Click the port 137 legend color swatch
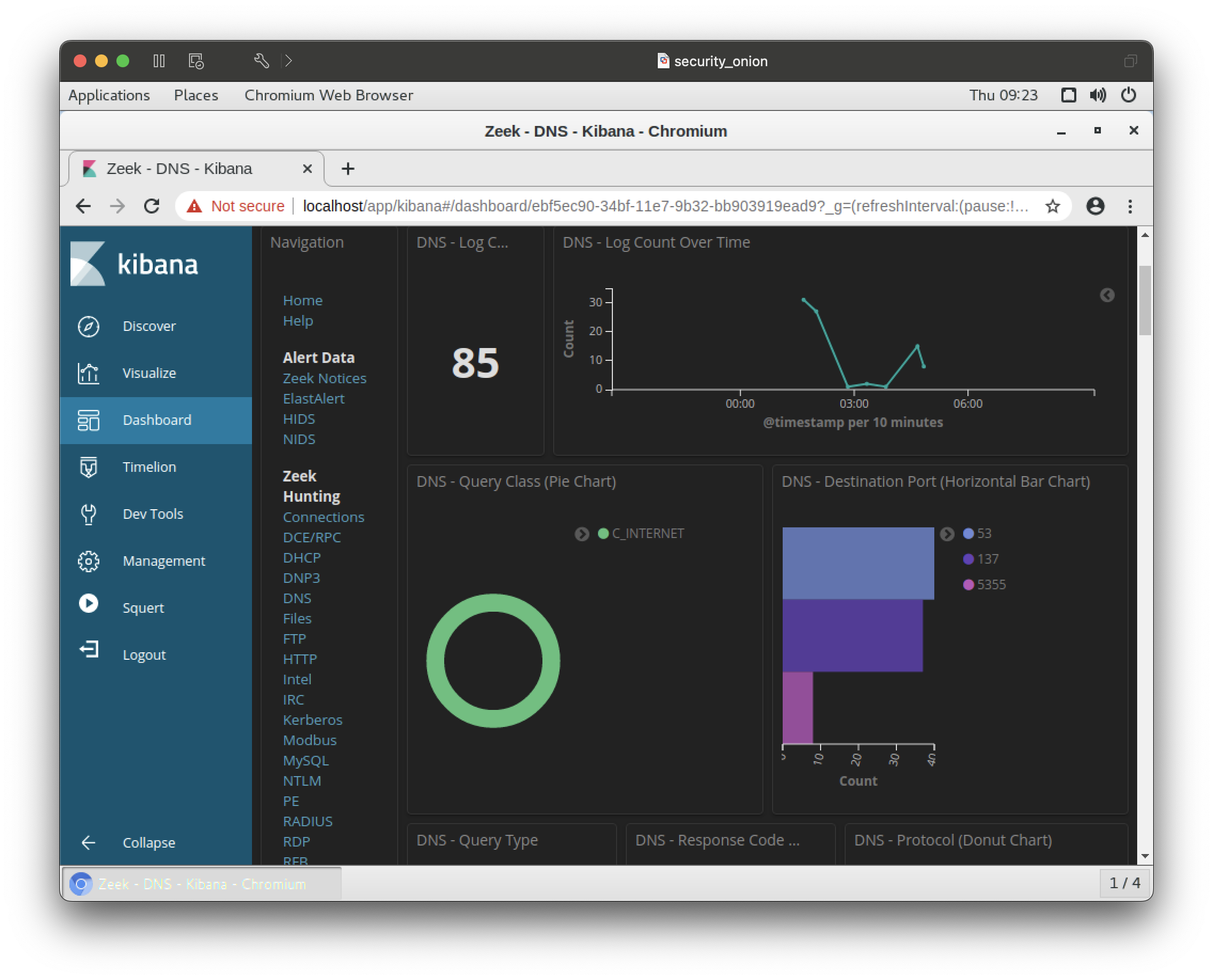Screen dimensions: 1213x980 pos(968,559)
